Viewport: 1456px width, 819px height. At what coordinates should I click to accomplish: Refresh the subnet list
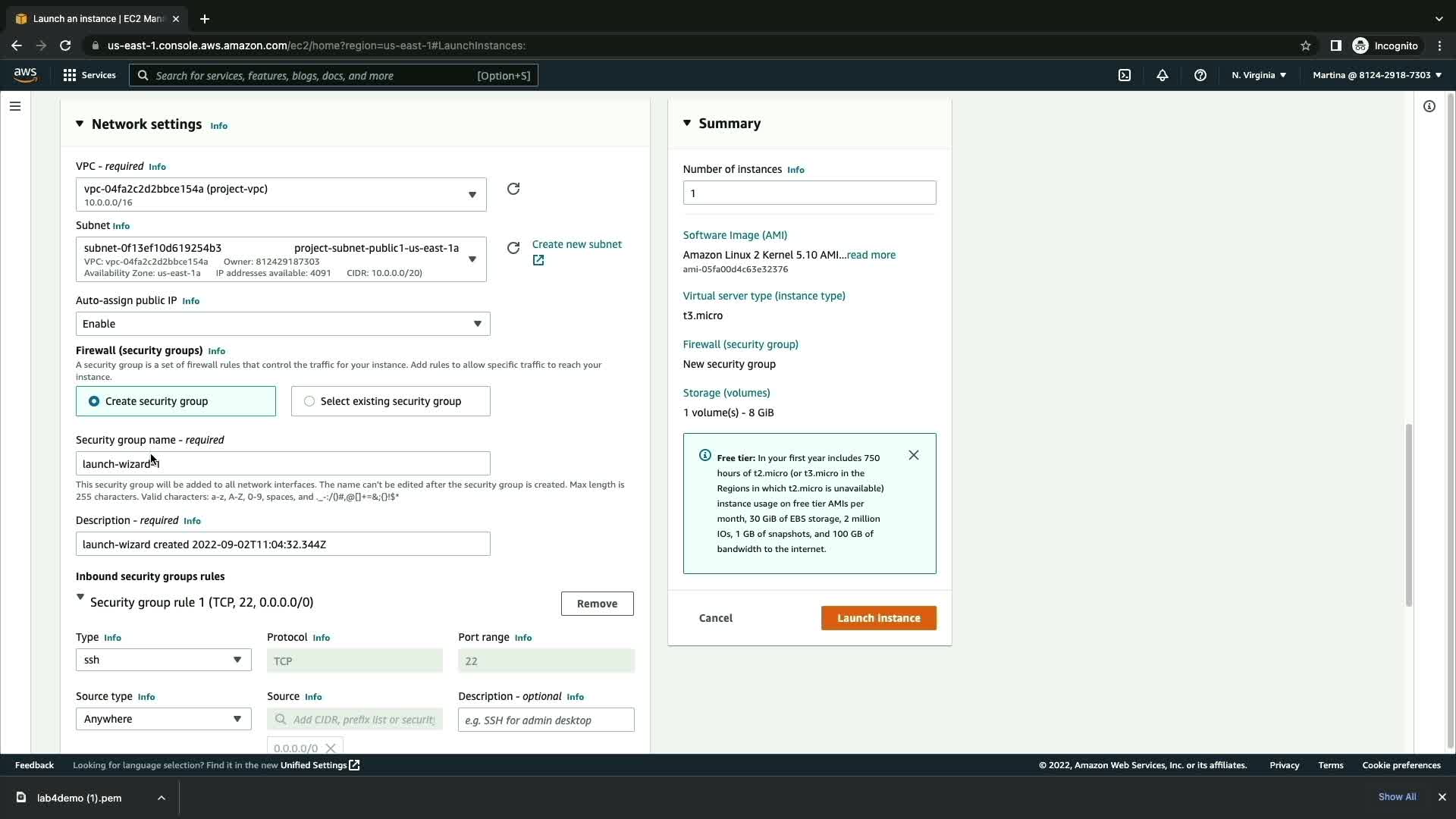513,248
